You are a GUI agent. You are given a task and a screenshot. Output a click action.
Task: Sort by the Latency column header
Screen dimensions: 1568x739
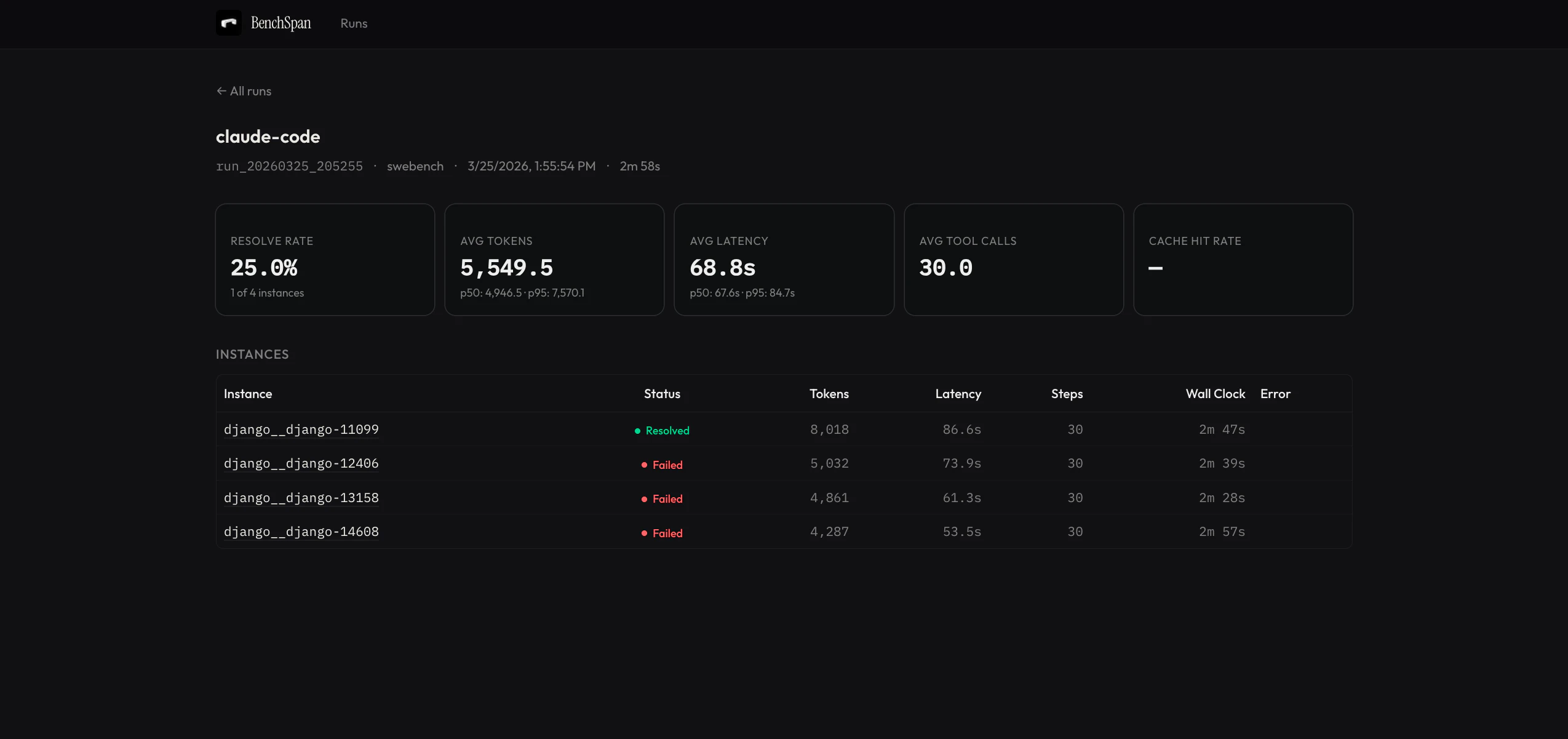[958, 394]
